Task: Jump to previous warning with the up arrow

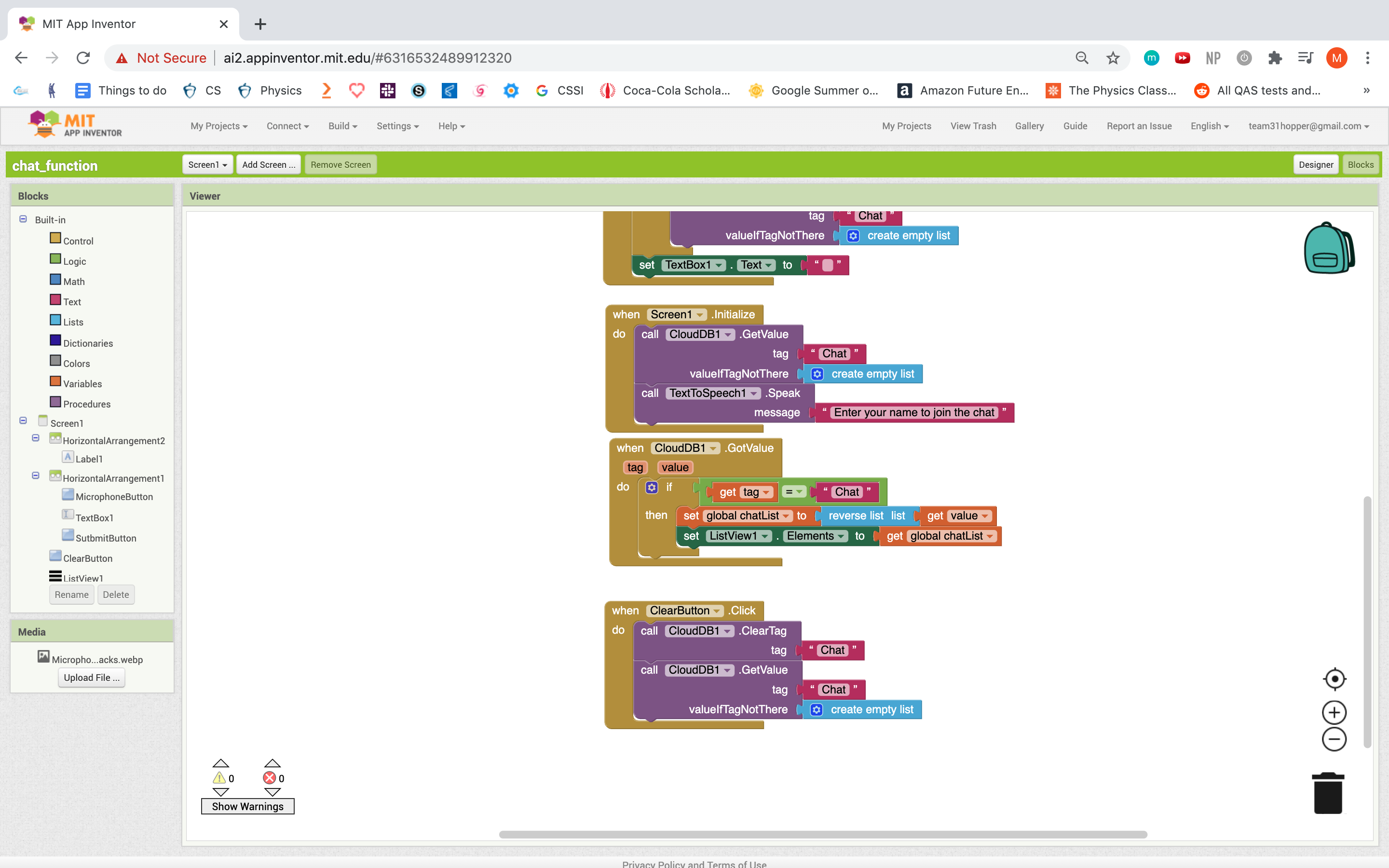Action: tap(220, 763)
